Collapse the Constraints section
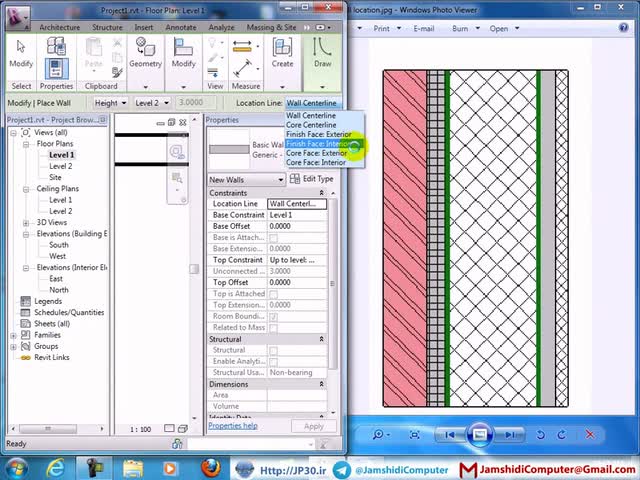 click(321, 193)
